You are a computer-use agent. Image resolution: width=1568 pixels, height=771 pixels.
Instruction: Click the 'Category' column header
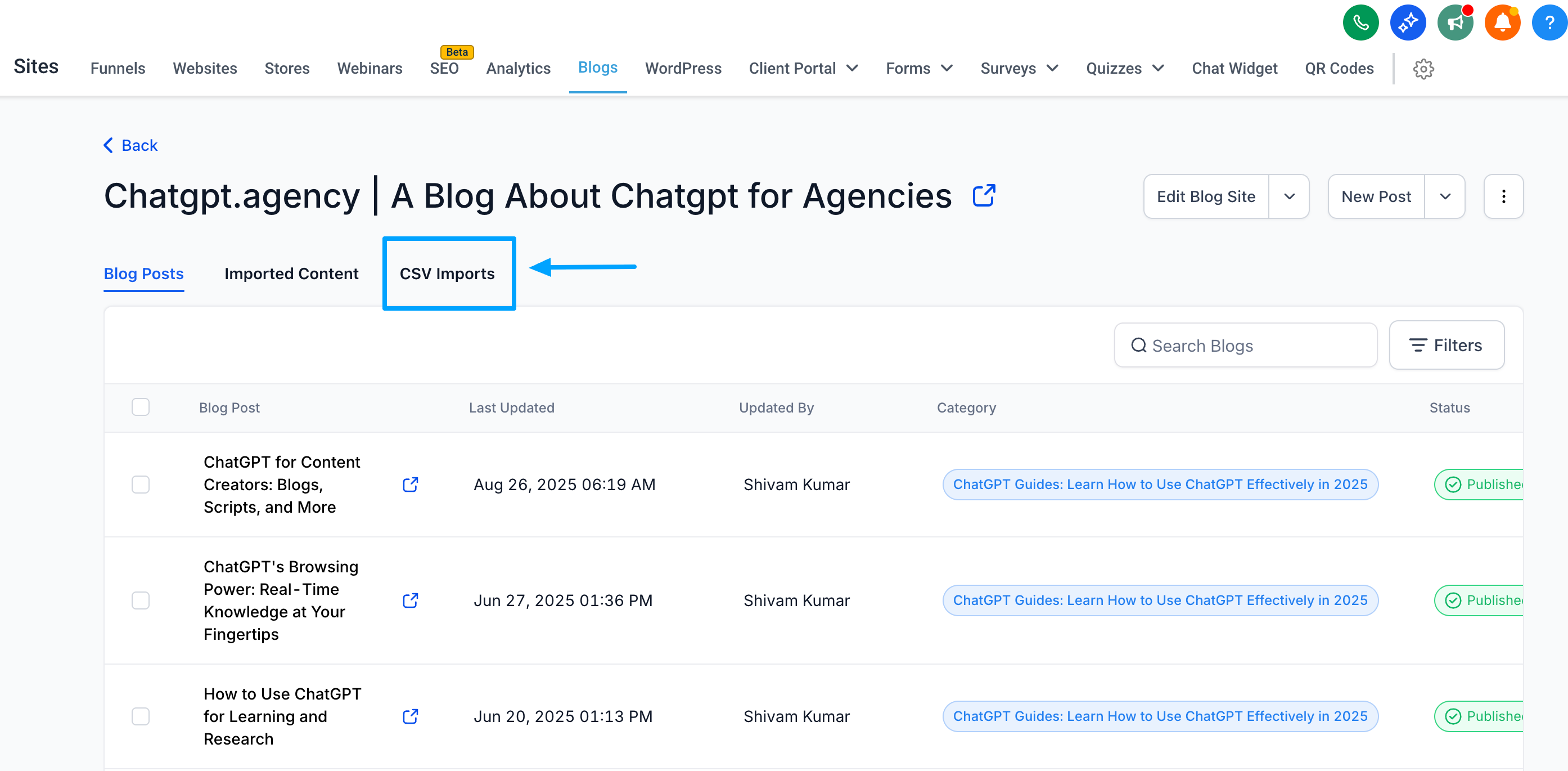coord(966,407)
